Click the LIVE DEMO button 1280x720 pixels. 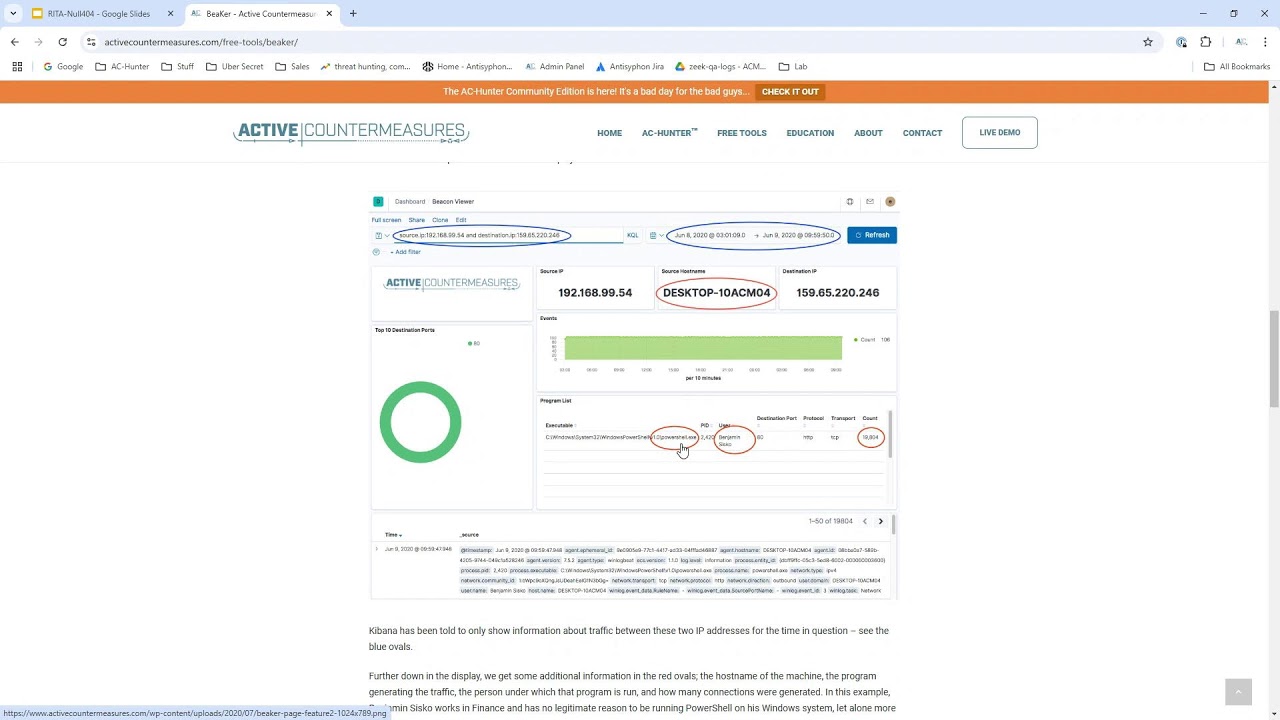(x=1000, y=132)
